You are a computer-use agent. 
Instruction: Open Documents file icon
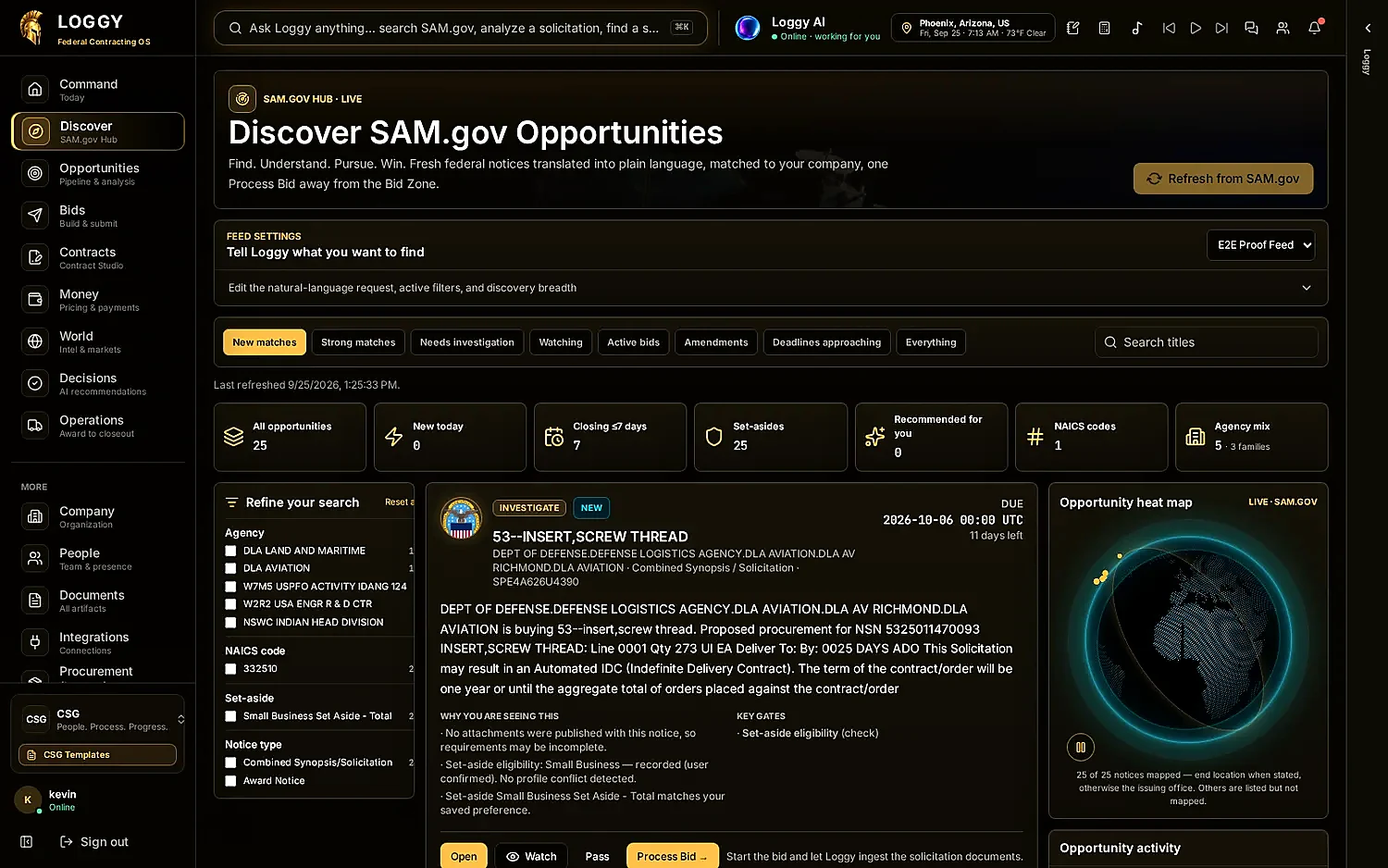pos(35,601)
